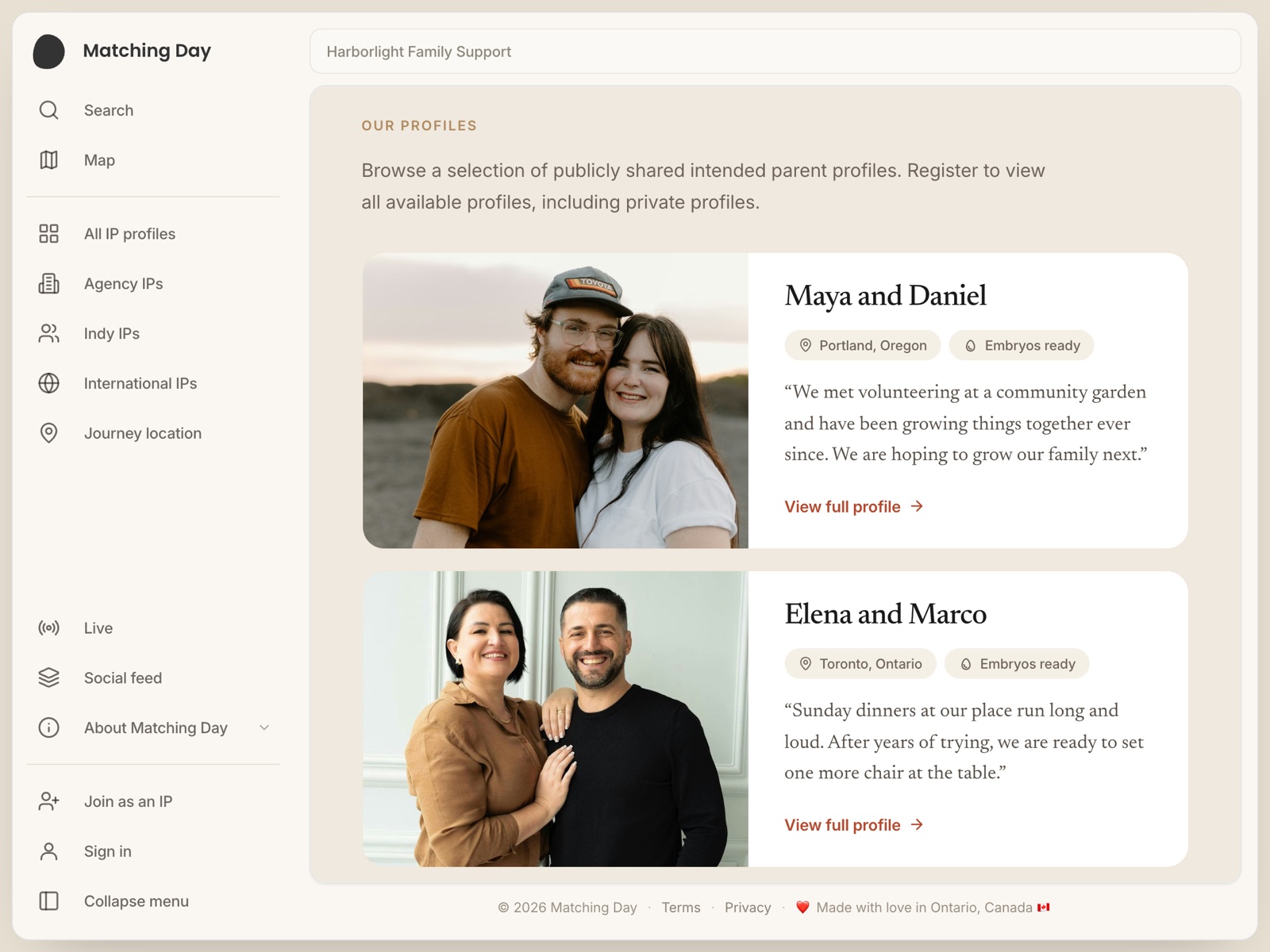Viewport: 1270px width, 952px height.
Task: View full profile of Elena and Marco
Action: coord(854,824)
